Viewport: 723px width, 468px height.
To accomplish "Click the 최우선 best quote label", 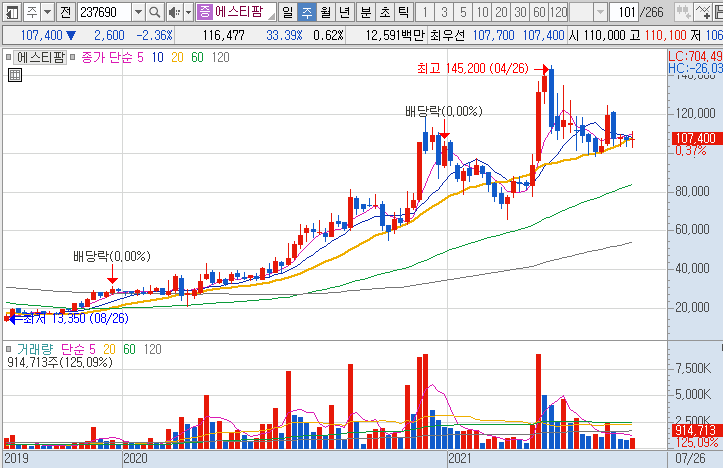I will click(447, 36).
